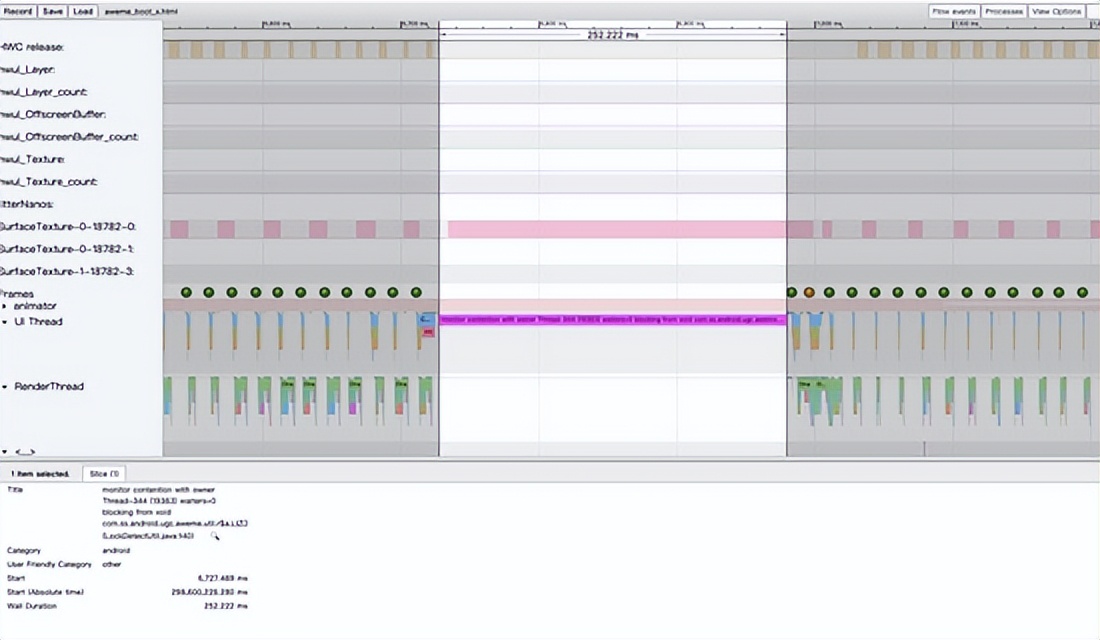
Task: Select the magenta monitor contention slice
Action: tap(612, 320)
